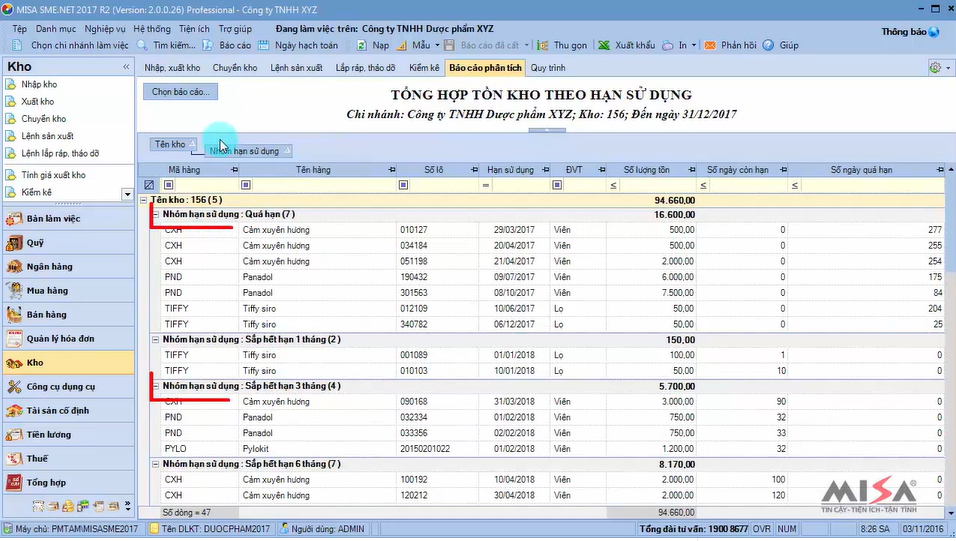
Task: Open the Quản lý hóa đơn module
Action: coord(68,339)
